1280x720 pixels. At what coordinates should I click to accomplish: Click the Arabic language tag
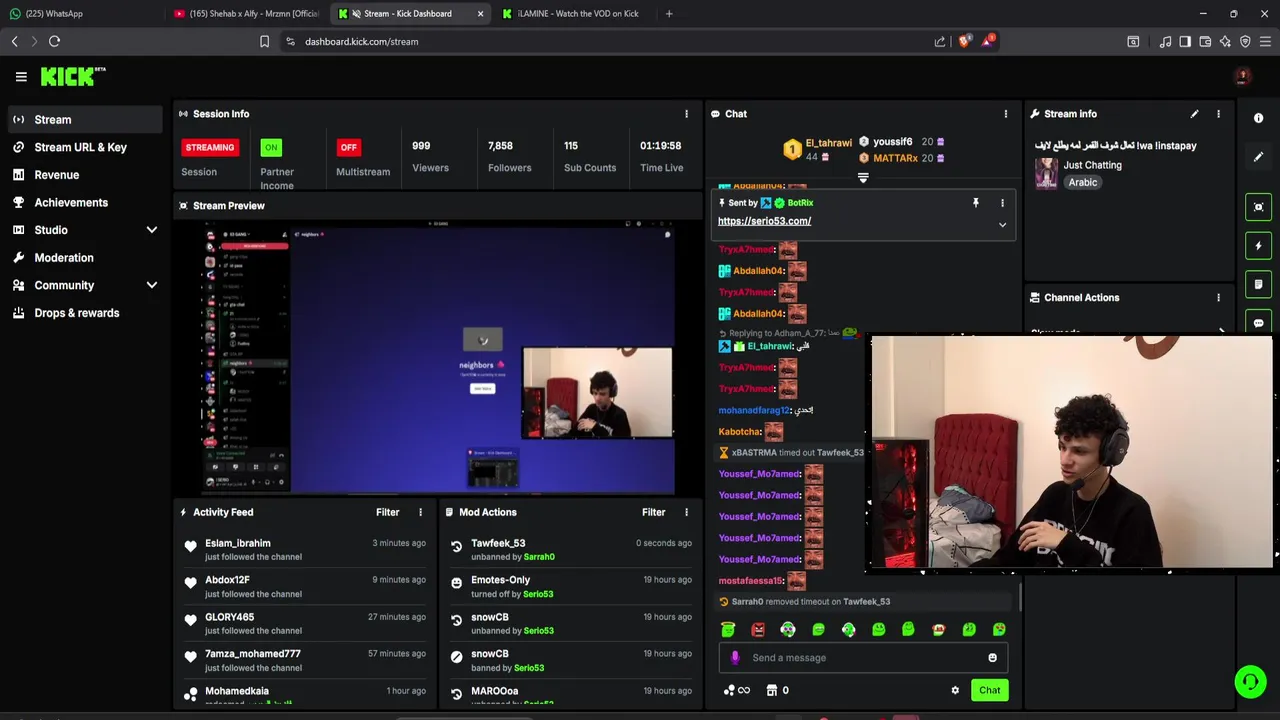coord(1082,182)
